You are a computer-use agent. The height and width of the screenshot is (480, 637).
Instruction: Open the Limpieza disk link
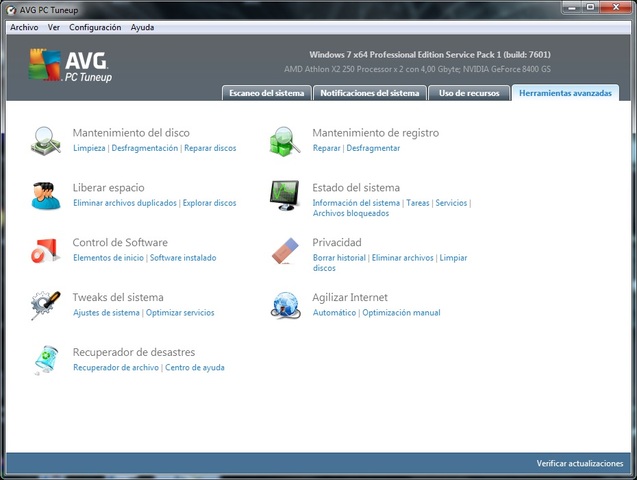pos(89,148)
